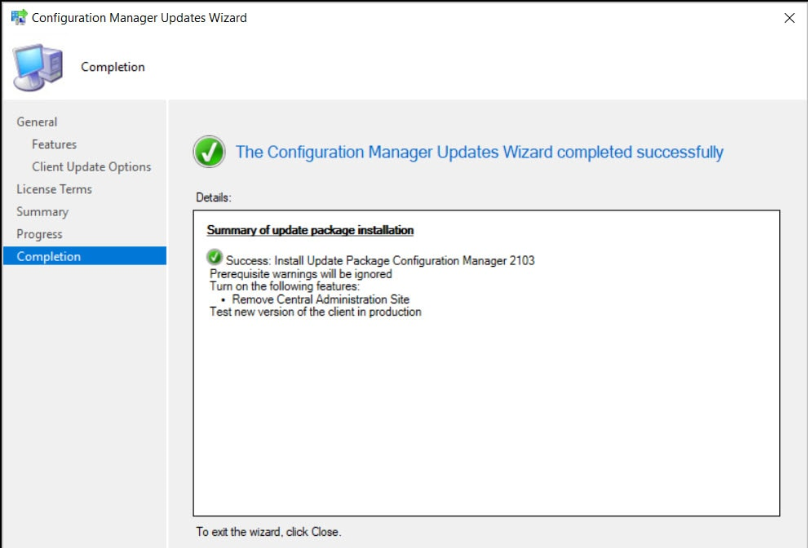Screen dimensions: 808x548
Task: Click the 'Configuration Manager Updates Wizard' title text
Action: tap(139, 18)
